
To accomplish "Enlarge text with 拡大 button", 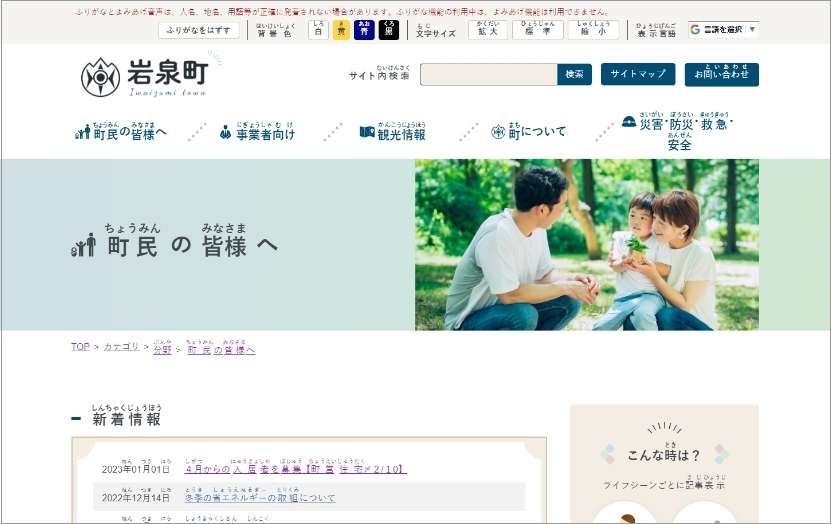I will click(488, 30).
